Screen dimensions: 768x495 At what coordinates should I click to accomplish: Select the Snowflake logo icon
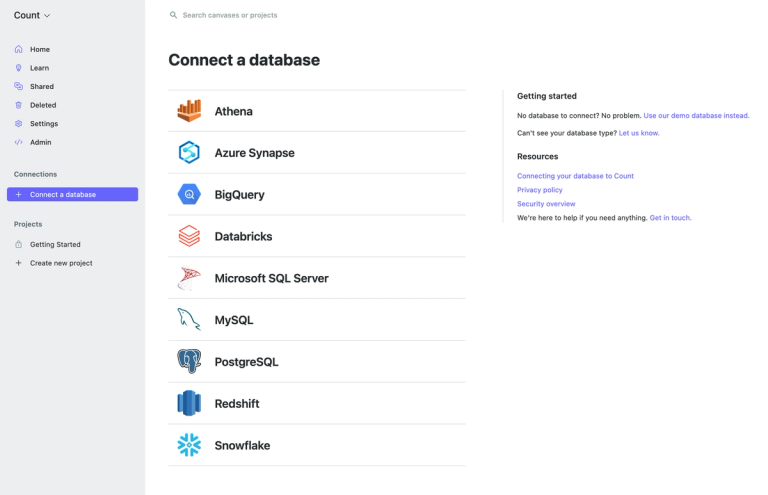tap(189, 445)
